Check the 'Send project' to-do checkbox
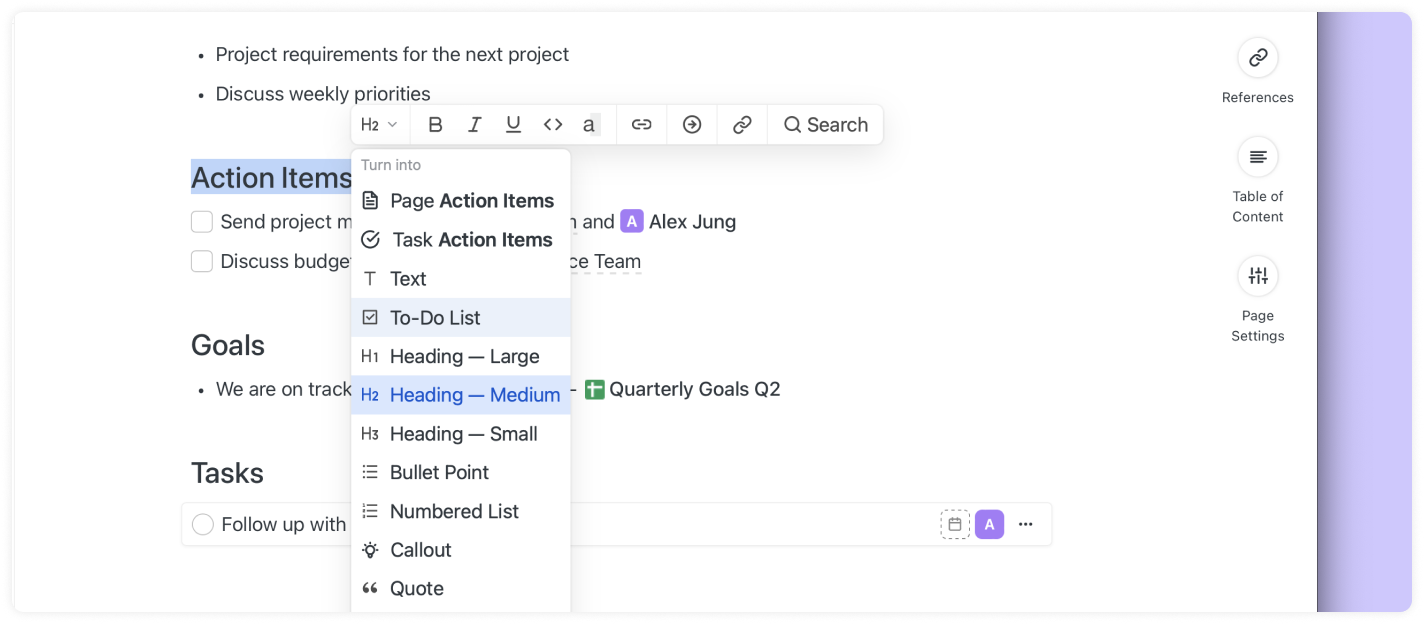The width and height of the screenshot is (1424, 624). tap(202, 222)
